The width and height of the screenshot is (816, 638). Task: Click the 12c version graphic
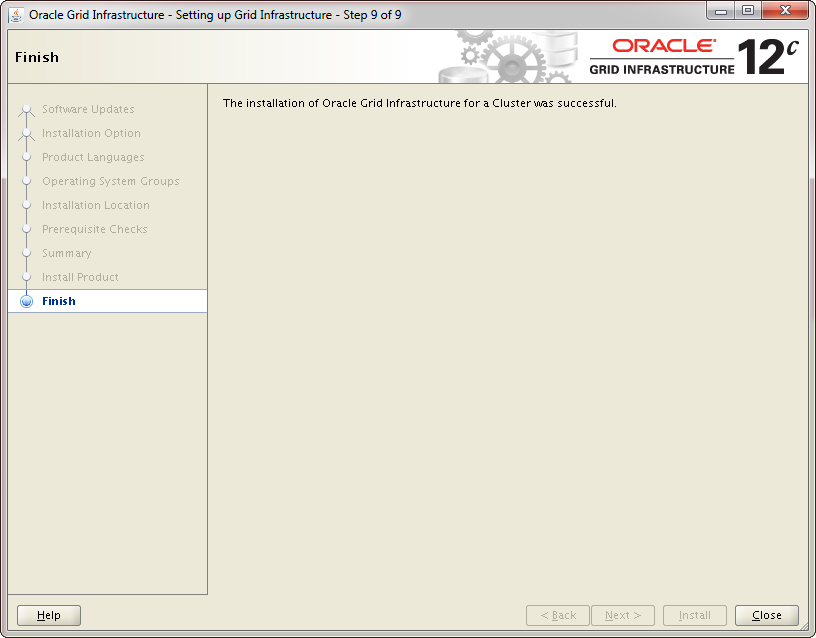[x=767, y=58]
